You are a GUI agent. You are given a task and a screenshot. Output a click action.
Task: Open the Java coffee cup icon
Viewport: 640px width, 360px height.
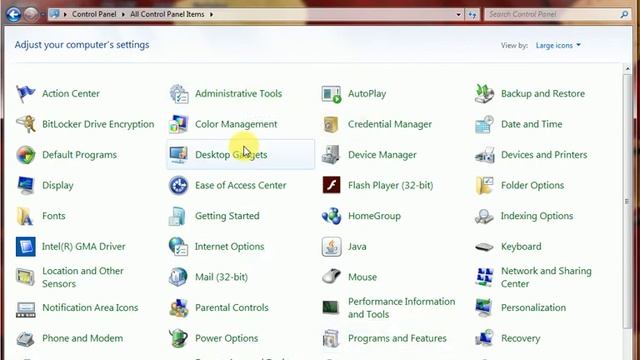(x=331, y=247)
